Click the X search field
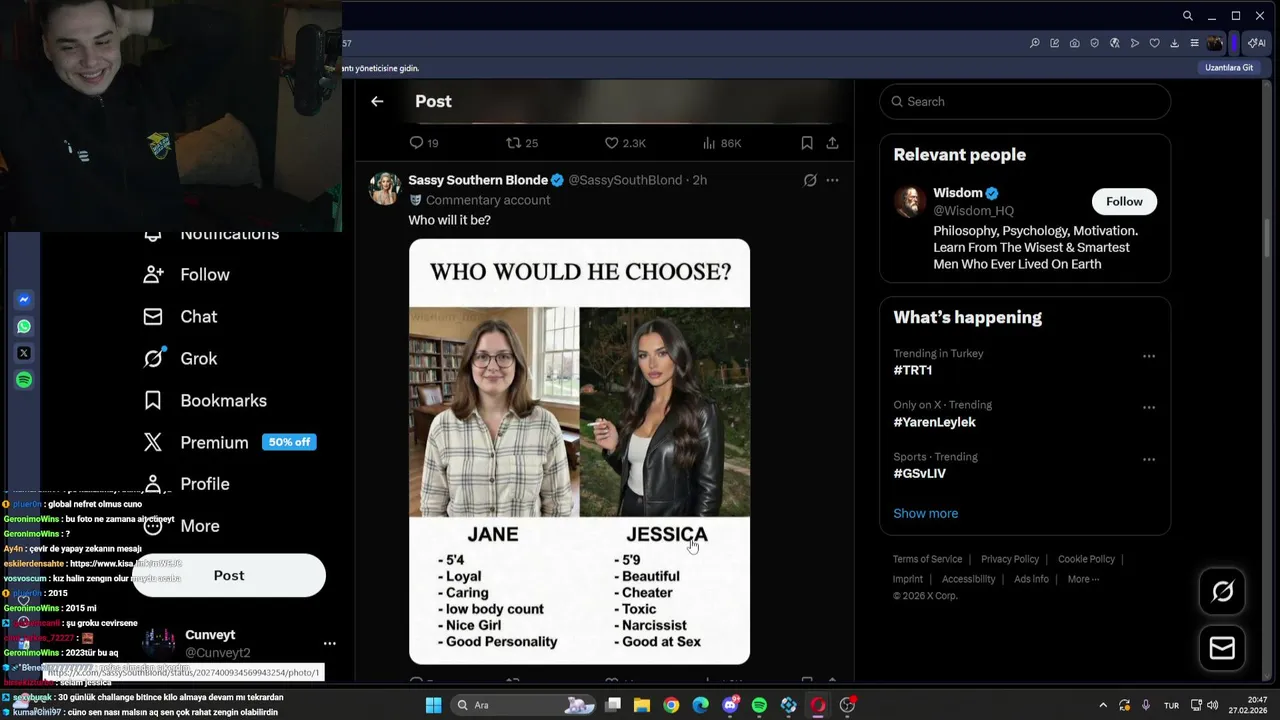1280x720 pixels. tap(1025, 101)
